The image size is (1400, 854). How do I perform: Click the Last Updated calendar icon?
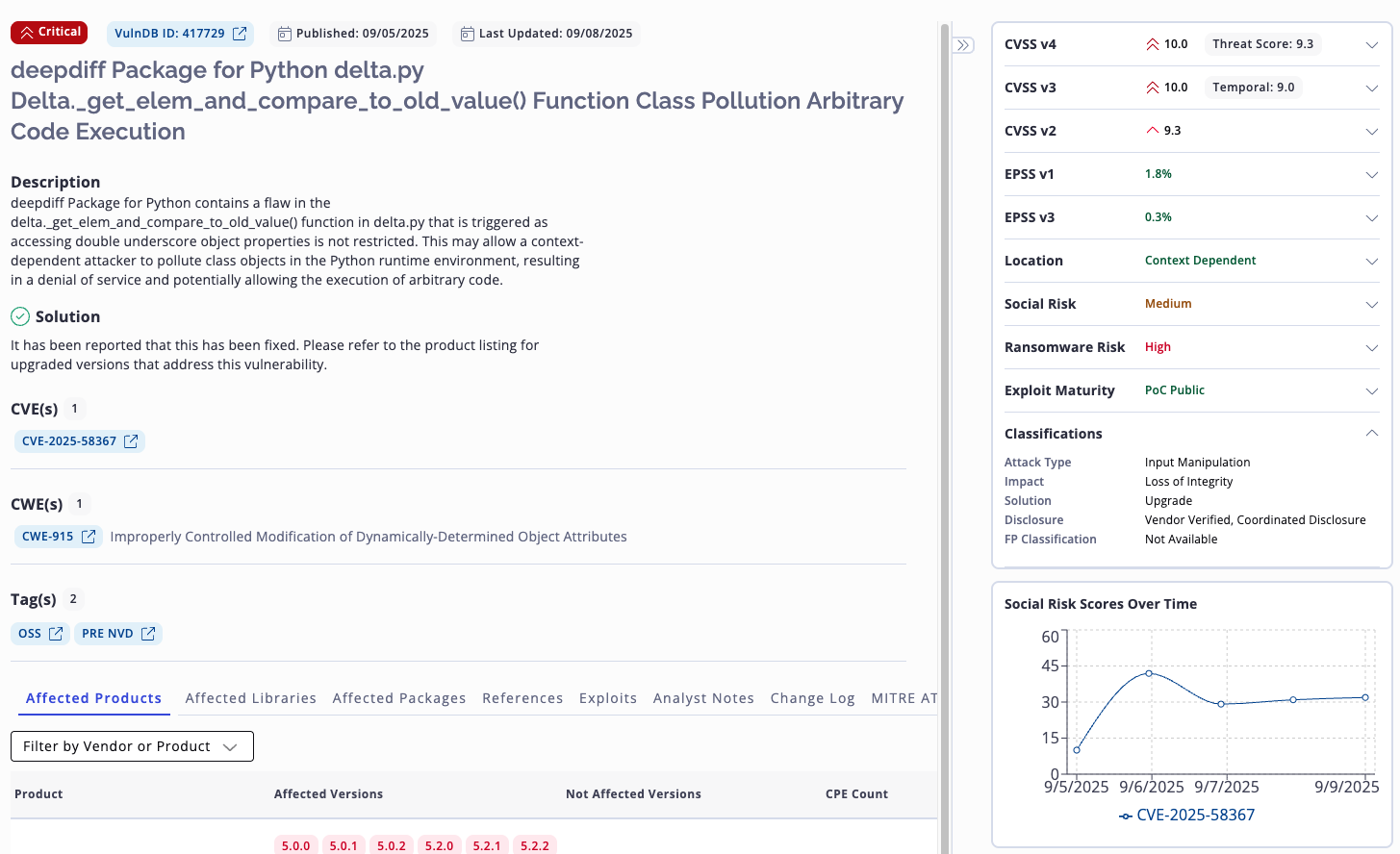[467, 34]
